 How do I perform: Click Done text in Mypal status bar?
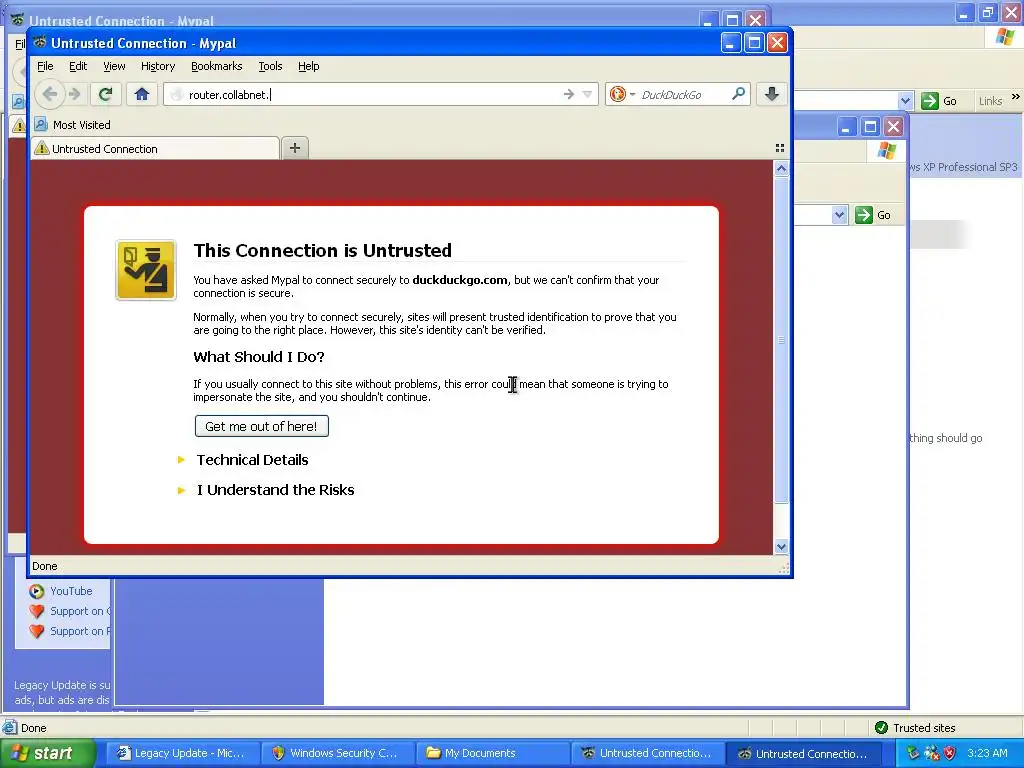44,566
